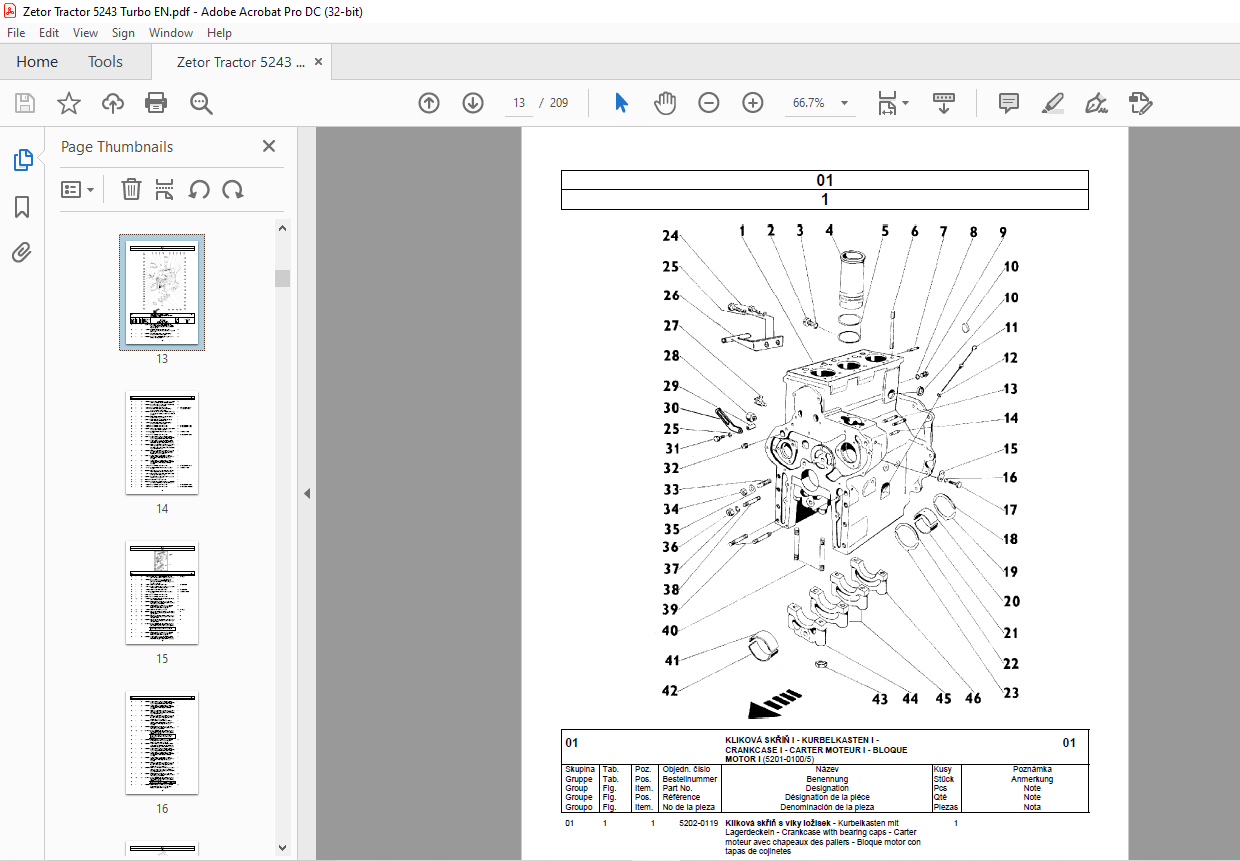Open the Edit menu
This screenshot has width=1240, height=861.
coord(49,33)
